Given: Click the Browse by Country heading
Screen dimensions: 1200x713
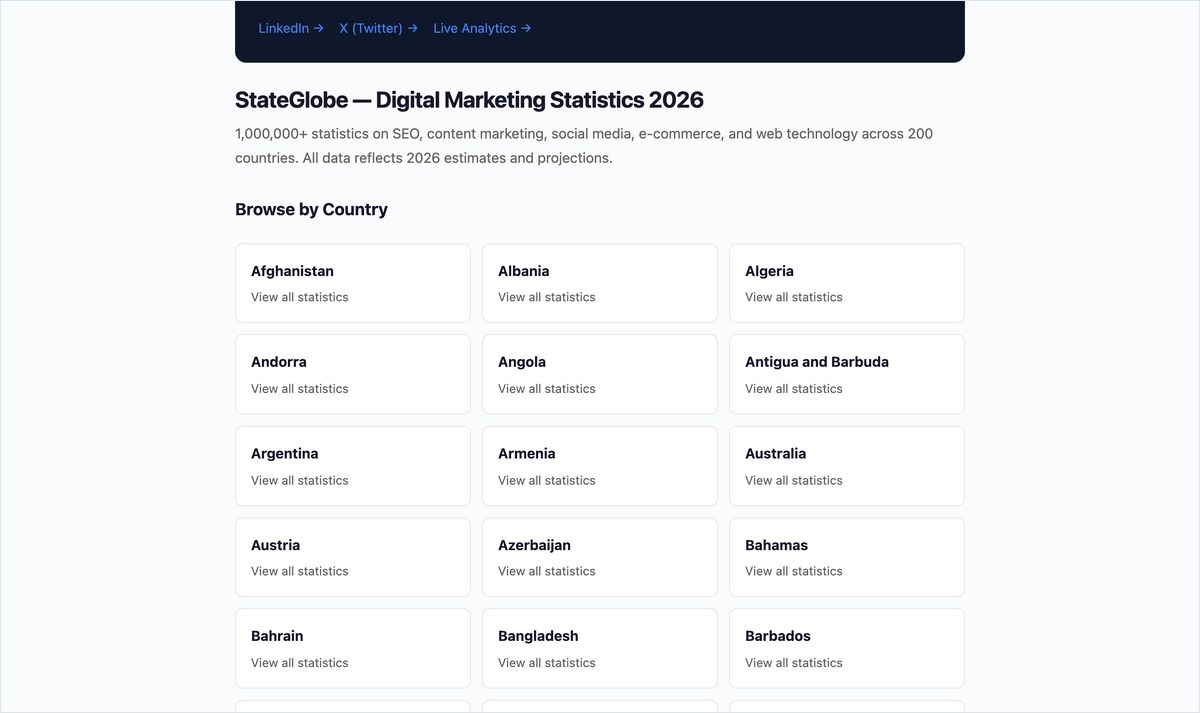Looking at the screenshot, I should click(x=311, y=209).
